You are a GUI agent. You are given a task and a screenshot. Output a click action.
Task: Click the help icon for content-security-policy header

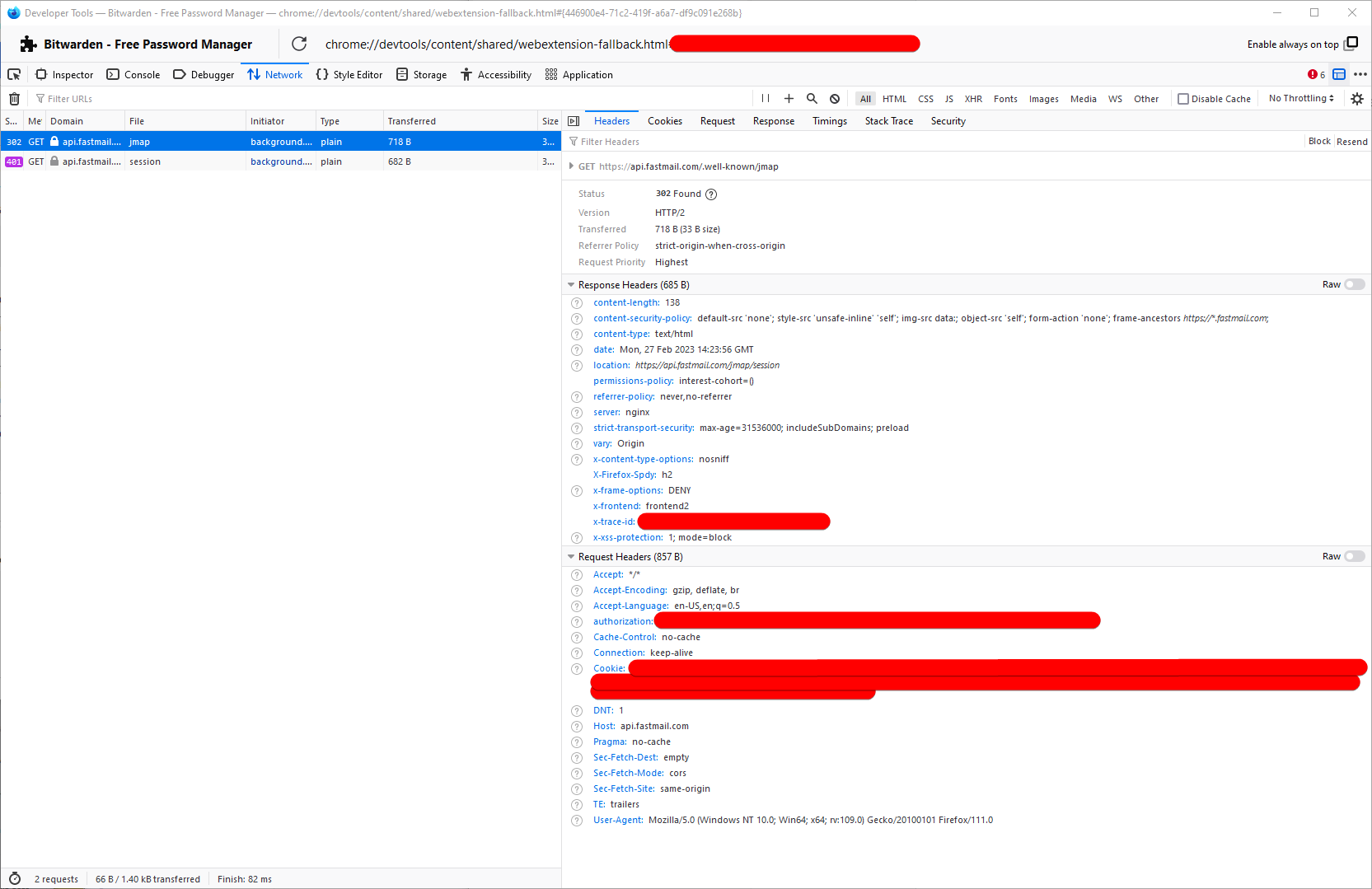[577, 319]
